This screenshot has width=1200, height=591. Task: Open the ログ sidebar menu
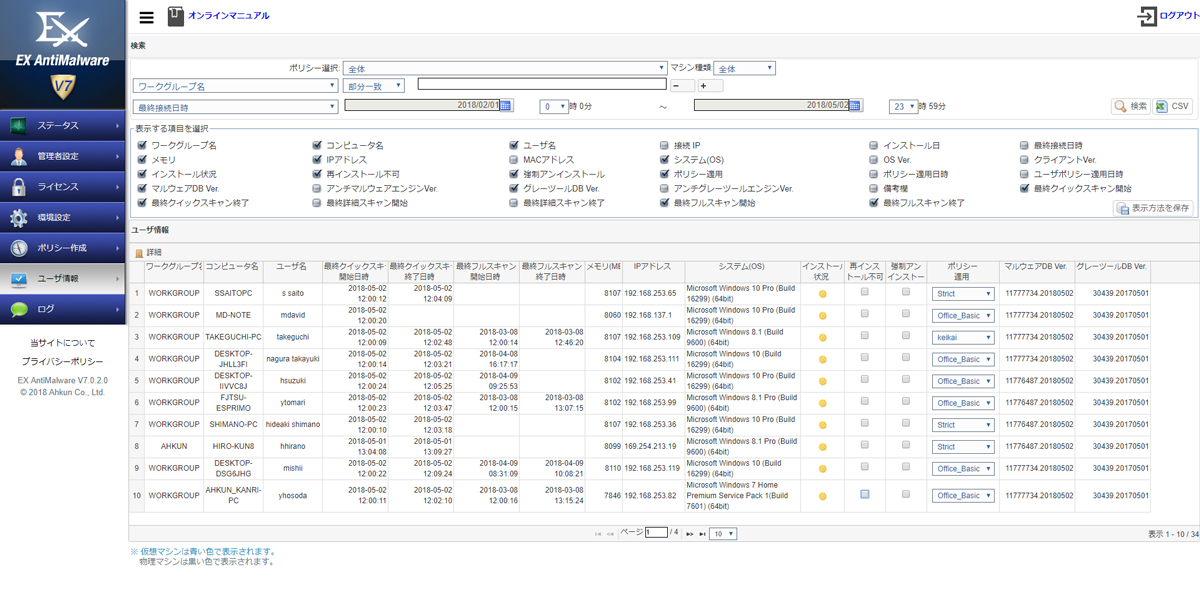[63, 310]
